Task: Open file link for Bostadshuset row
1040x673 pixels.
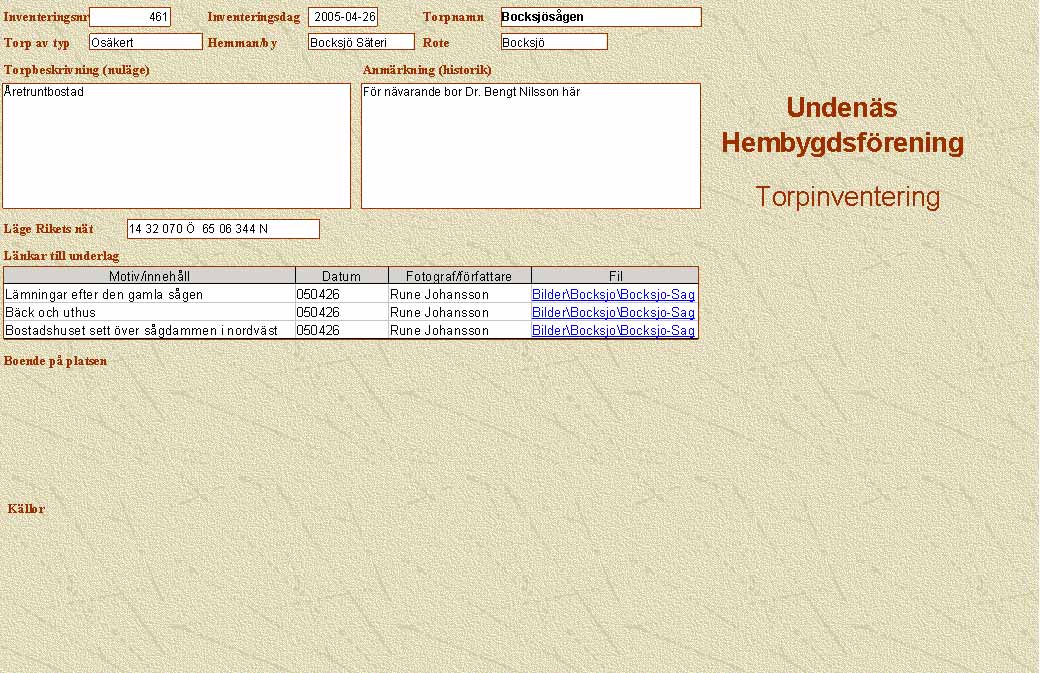Action: [613, 331]
